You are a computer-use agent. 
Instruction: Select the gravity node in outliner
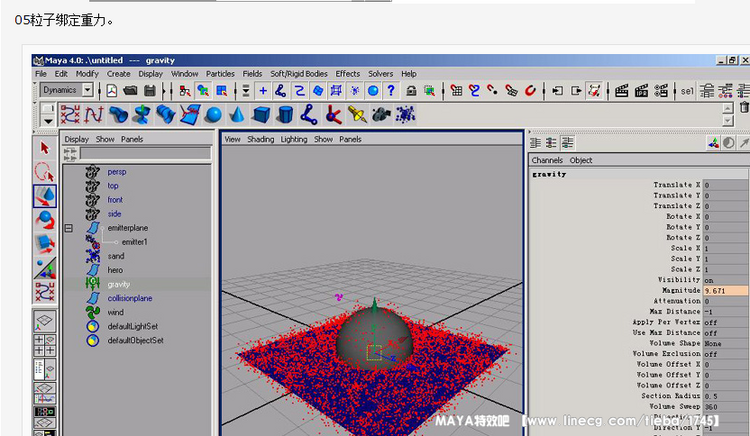point(119,284)
